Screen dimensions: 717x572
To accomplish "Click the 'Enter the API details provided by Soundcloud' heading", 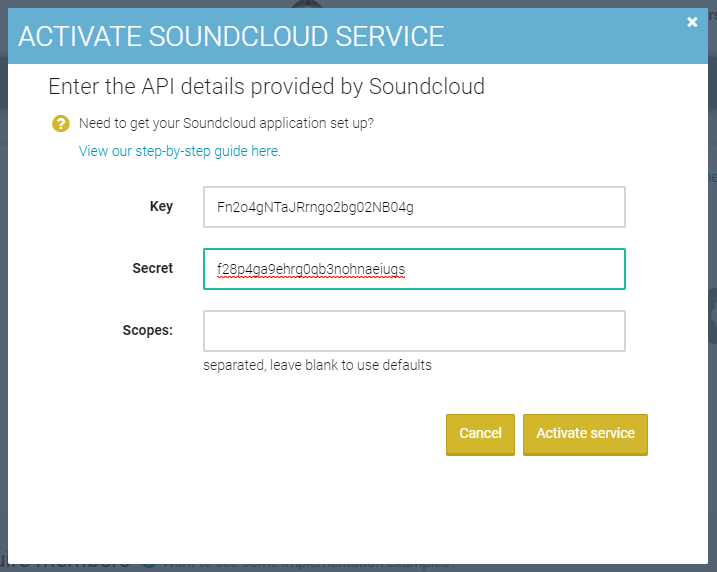I will [267, 86].
